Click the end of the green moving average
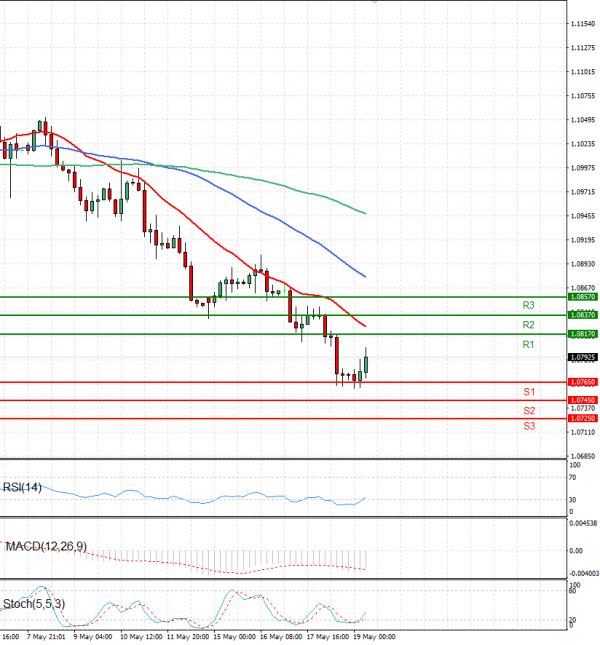The height and width of the screenshot is (645, 600). tap(365, 213)
